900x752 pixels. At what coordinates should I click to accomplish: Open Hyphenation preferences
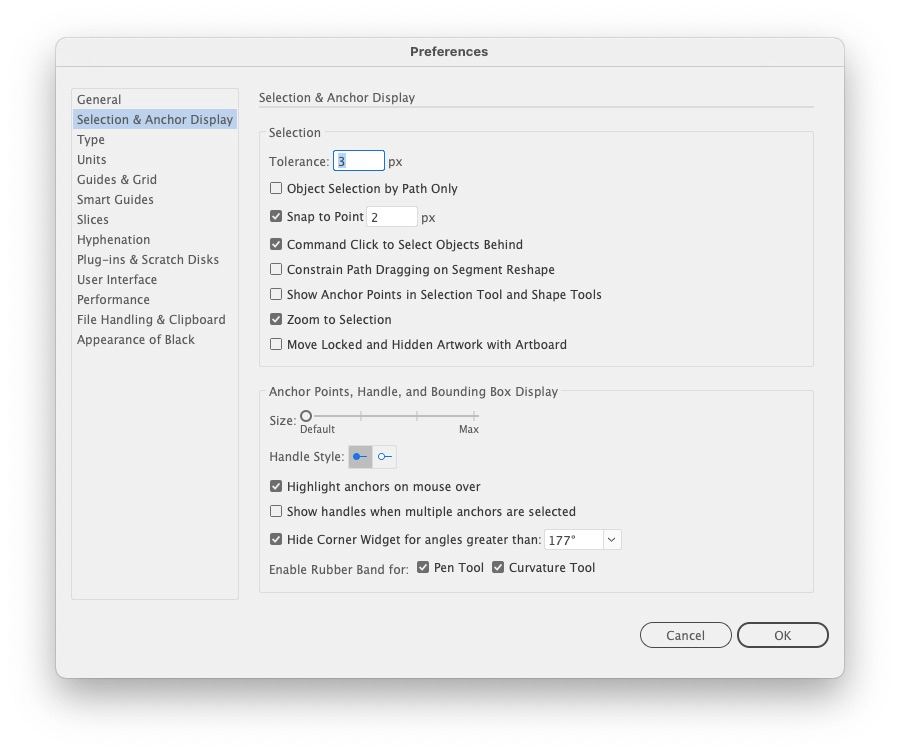point(154,240)
